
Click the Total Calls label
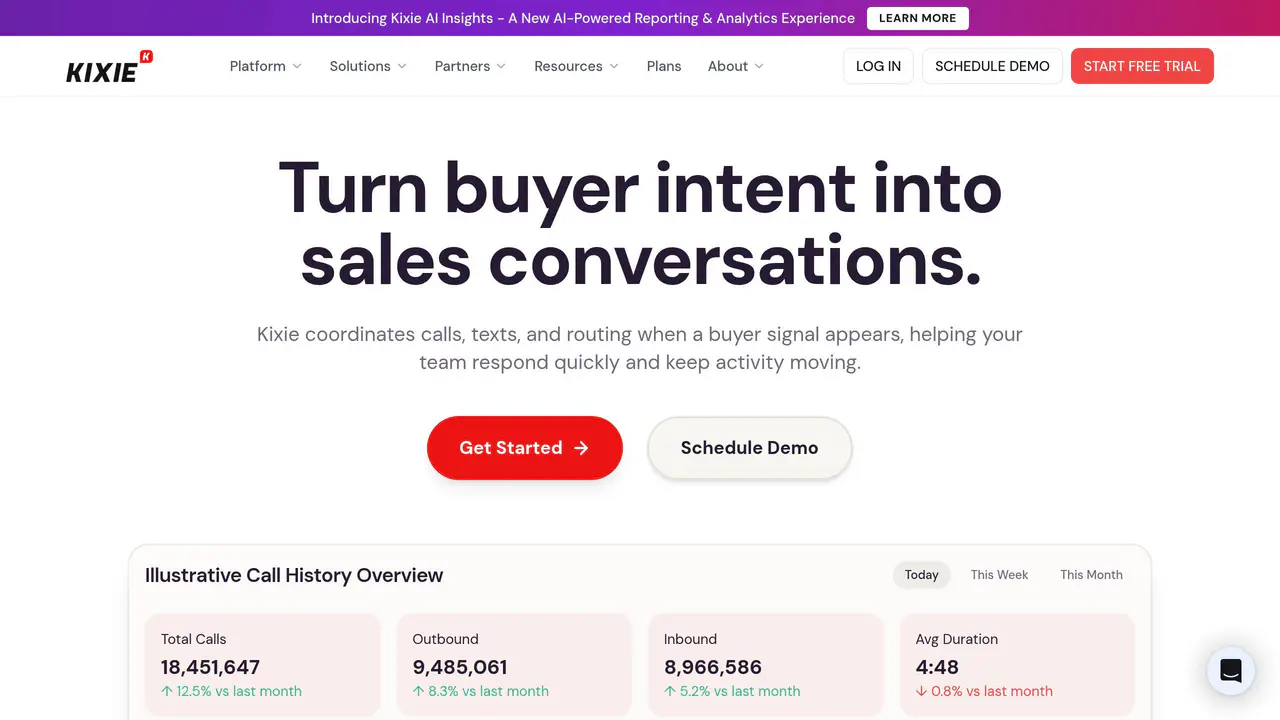coord(194,639)
